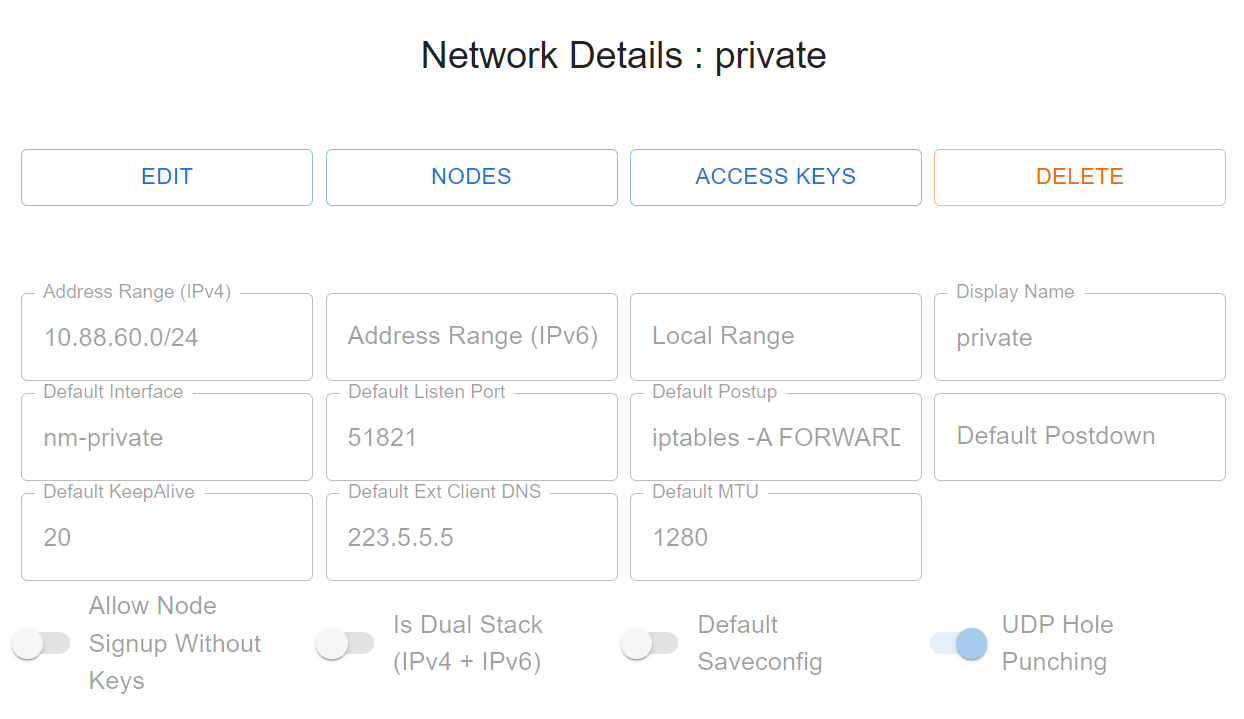This screenshot has height=719, width=1244.
Task: Open ACCESS KEYS for this network
Action: click(776, 177)
